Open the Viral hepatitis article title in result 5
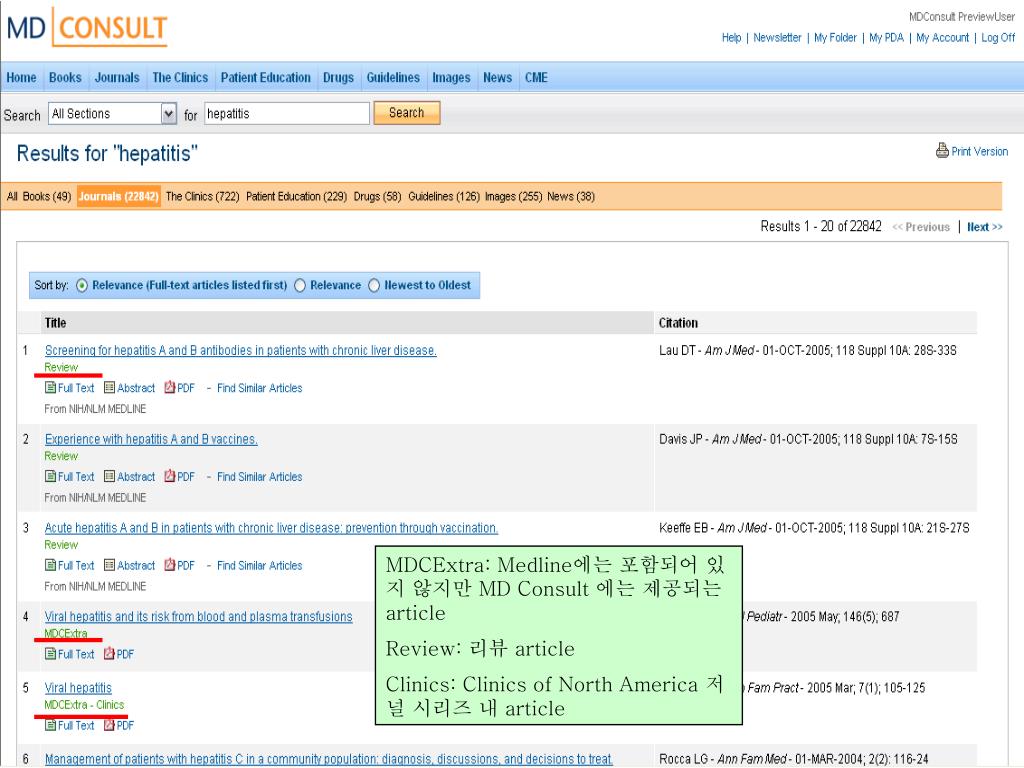The height and width of the screenshot is (768, 1024). click(x=78, y=688)
